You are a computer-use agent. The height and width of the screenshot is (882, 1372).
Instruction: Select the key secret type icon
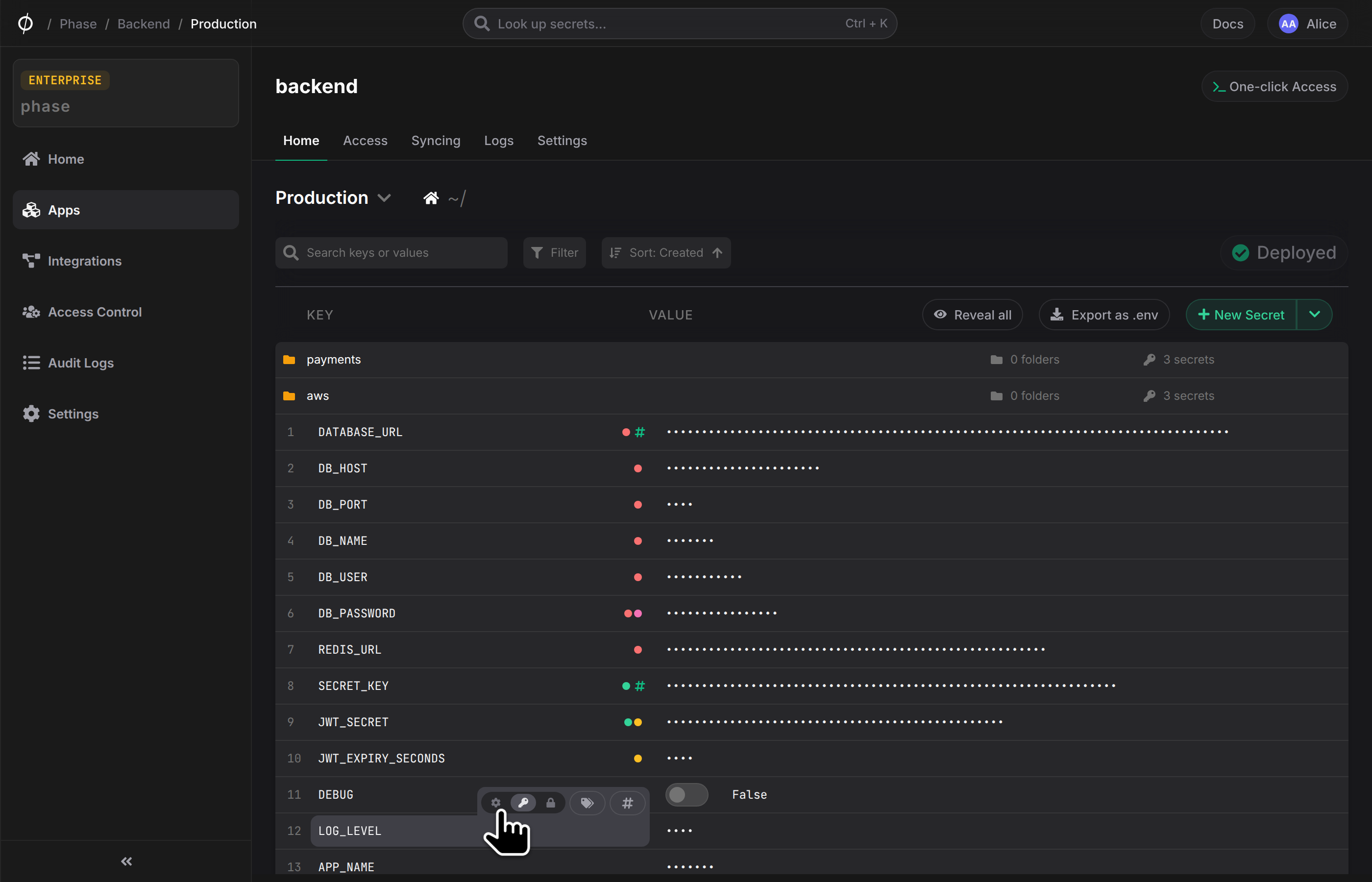523,803
